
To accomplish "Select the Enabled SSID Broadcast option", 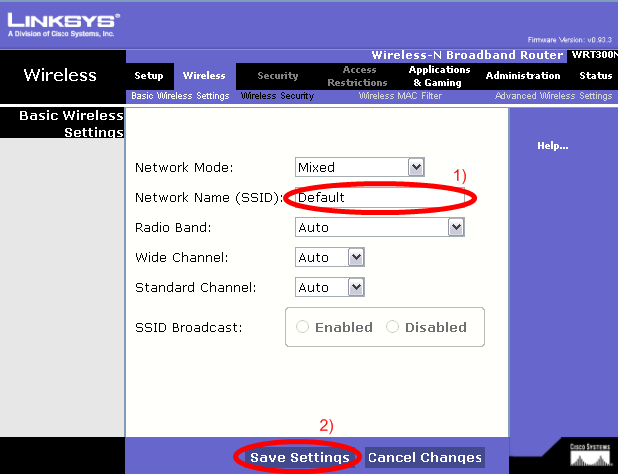I will coord(303,327).
